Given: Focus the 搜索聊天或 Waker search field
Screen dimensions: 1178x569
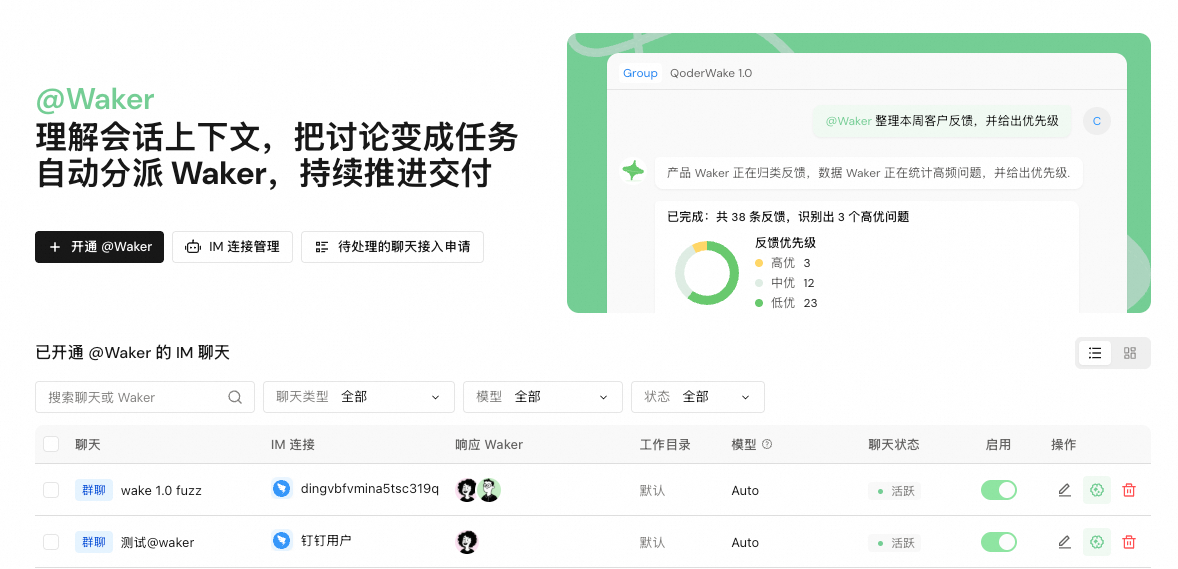Looking at the screenshot, I should point(145,397).
